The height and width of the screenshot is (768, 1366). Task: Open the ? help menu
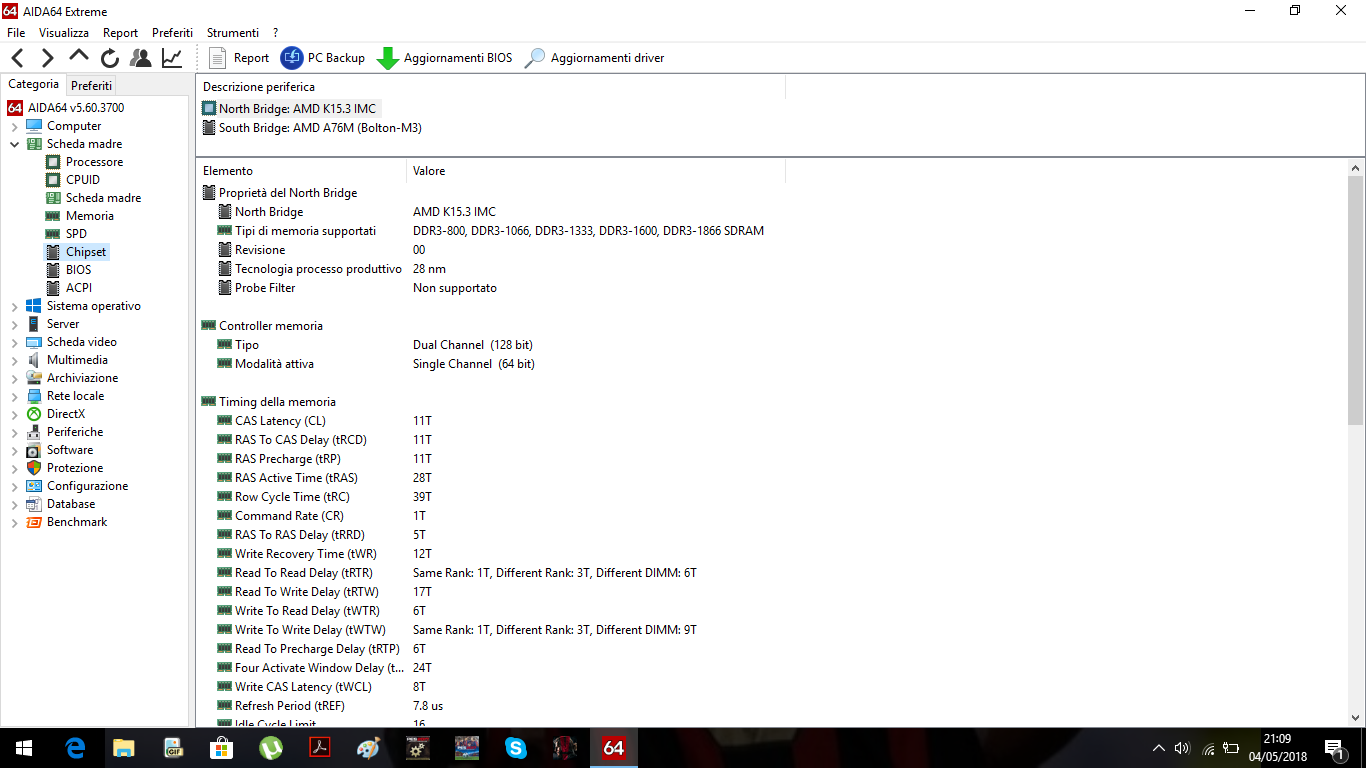click(x=276, y=33)
